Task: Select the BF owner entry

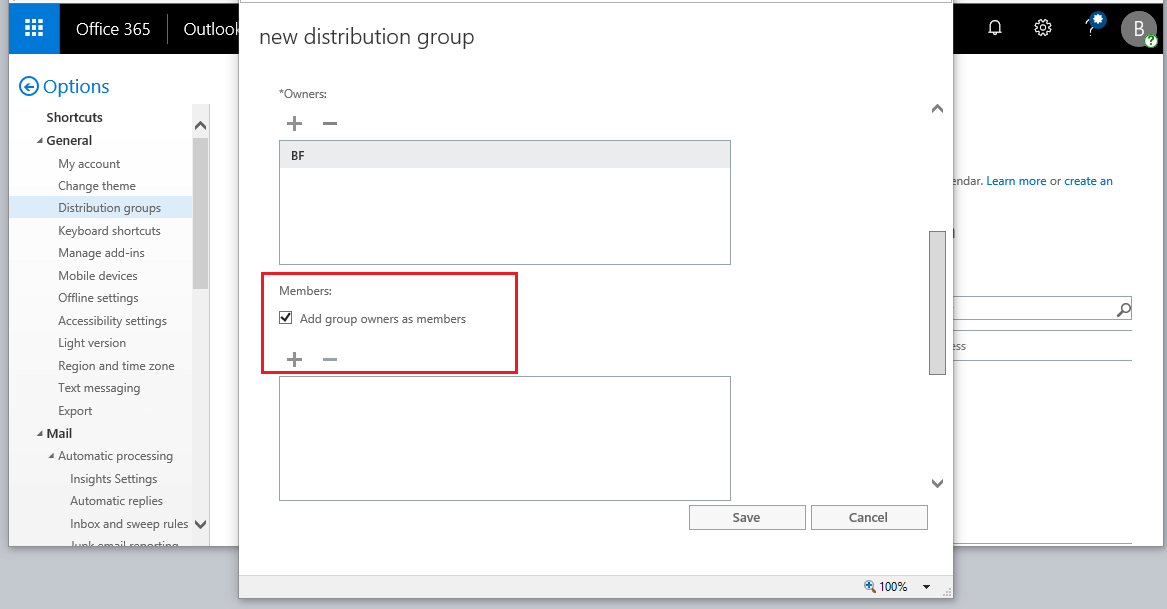Action: point(505,155)
